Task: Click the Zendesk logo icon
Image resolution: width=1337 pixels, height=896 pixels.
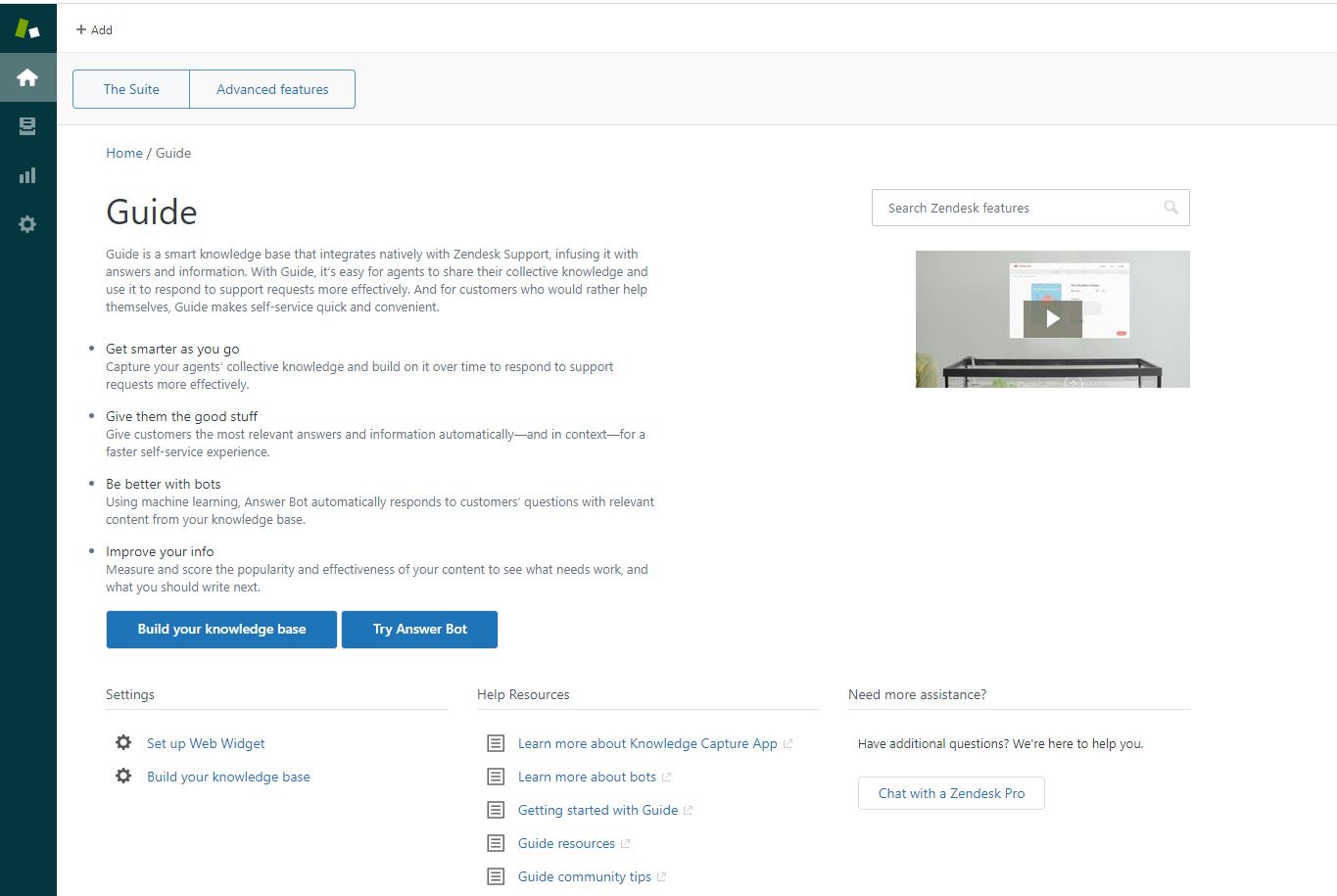Action: [27, 28]
